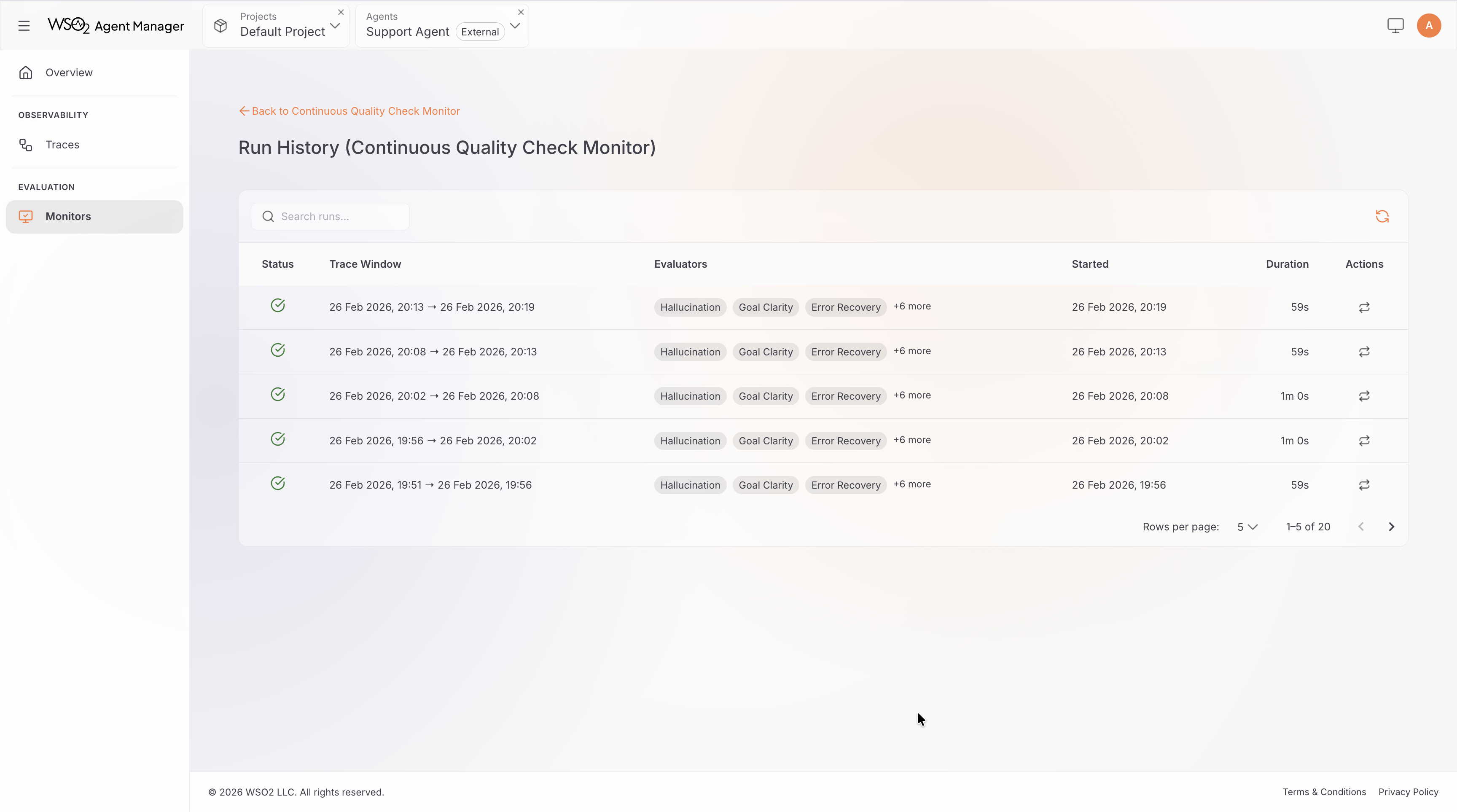
Task: Show +6 more evaluators for 20:13 run
Action: 912,351
